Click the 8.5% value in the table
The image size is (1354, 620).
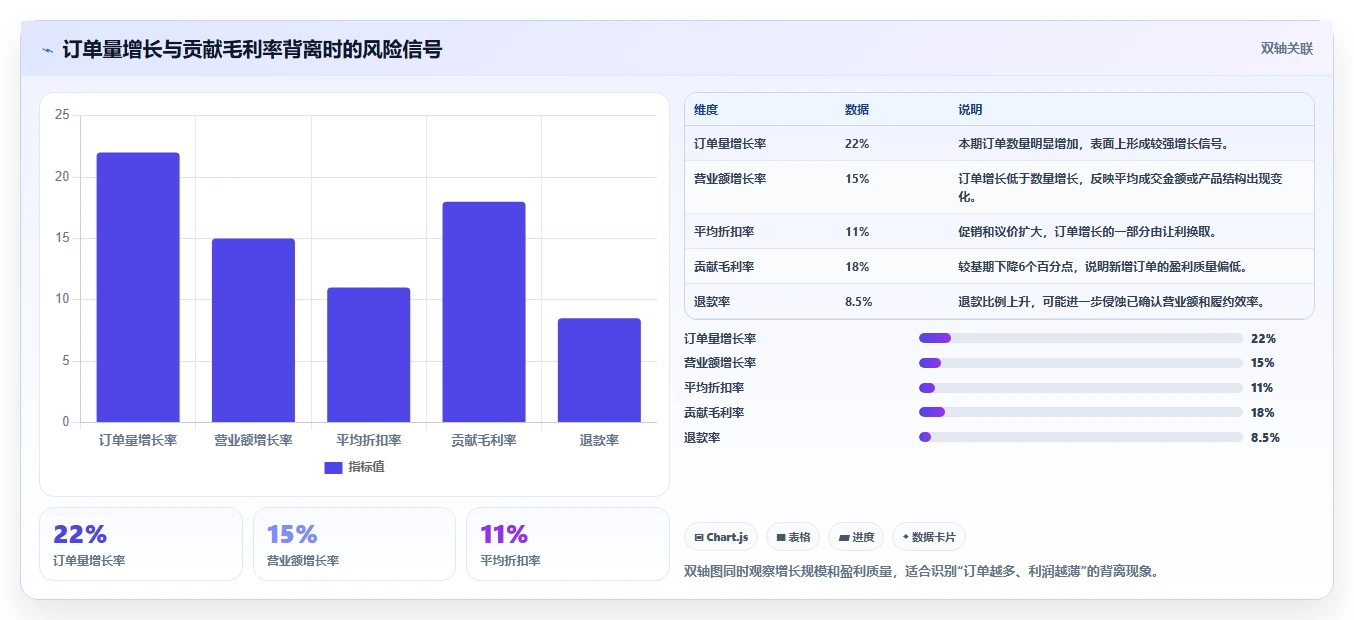(x=859, y=301)
